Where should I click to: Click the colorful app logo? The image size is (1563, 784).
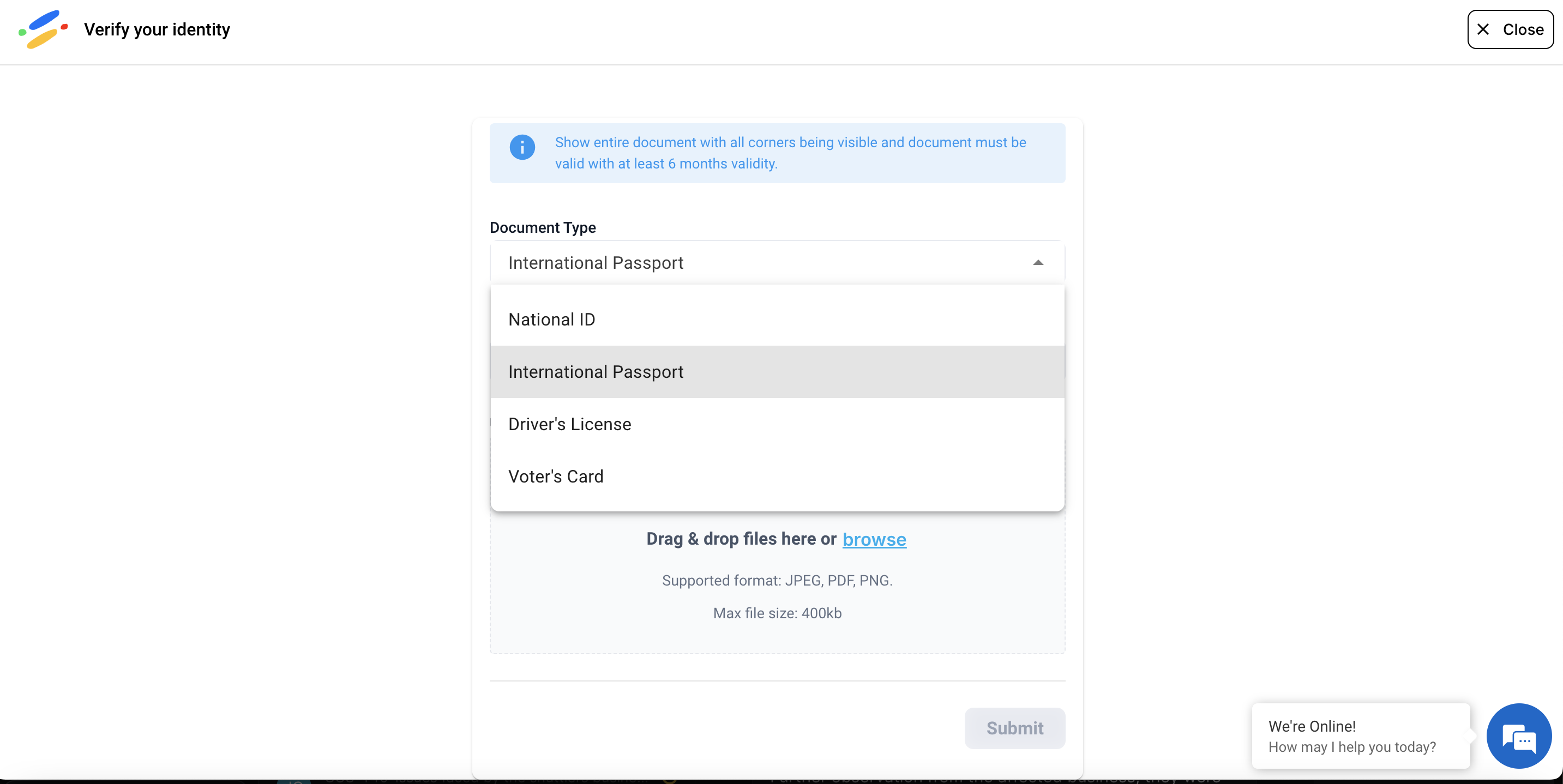pyautogui.click(x=43, y=29)
